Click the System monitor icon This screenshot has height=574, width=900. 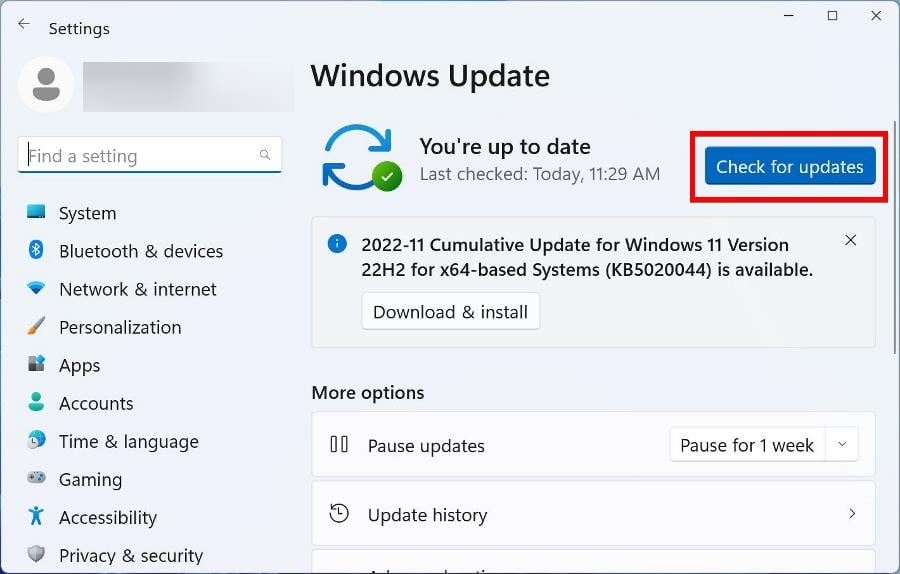[x=36, y=212]
